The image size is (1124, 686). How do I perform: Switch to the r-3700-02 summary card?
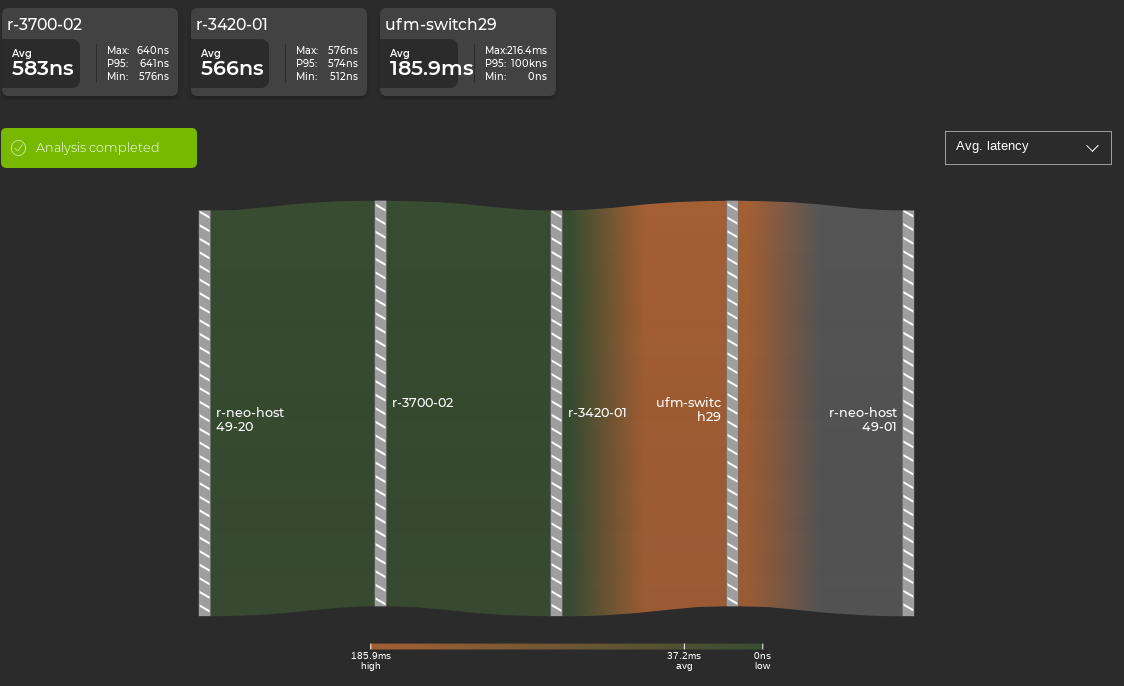89,52
